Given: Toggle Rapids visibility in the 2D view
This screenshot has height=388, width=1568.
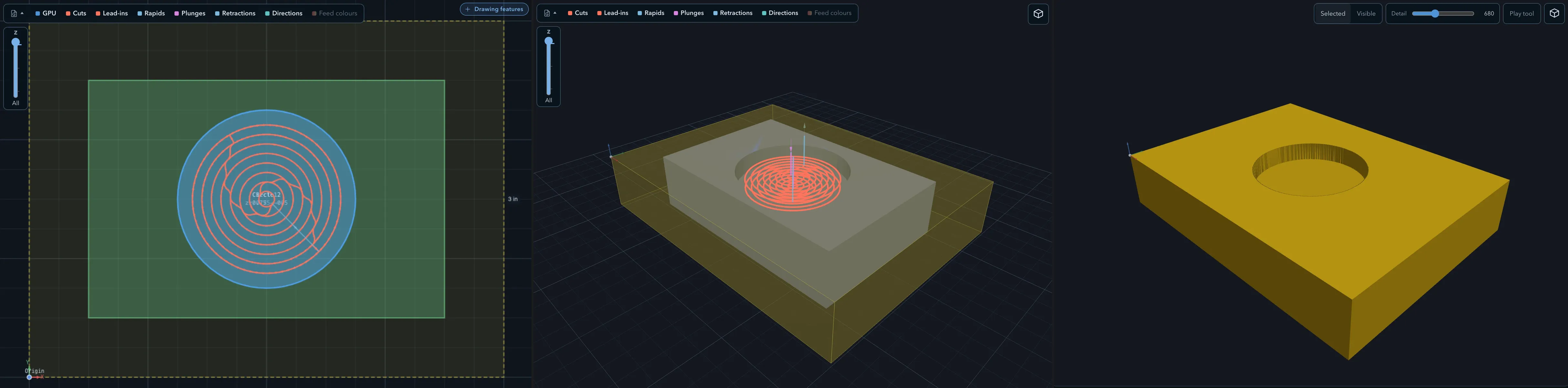Looking at the screenshot, I should [151, 13].
